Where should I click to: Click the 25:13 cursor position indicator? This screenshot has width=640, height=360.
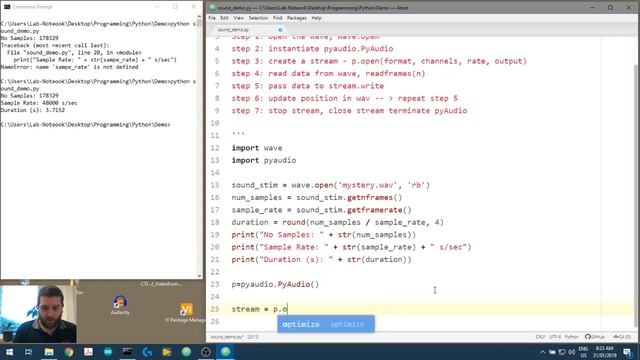(253, 337)
